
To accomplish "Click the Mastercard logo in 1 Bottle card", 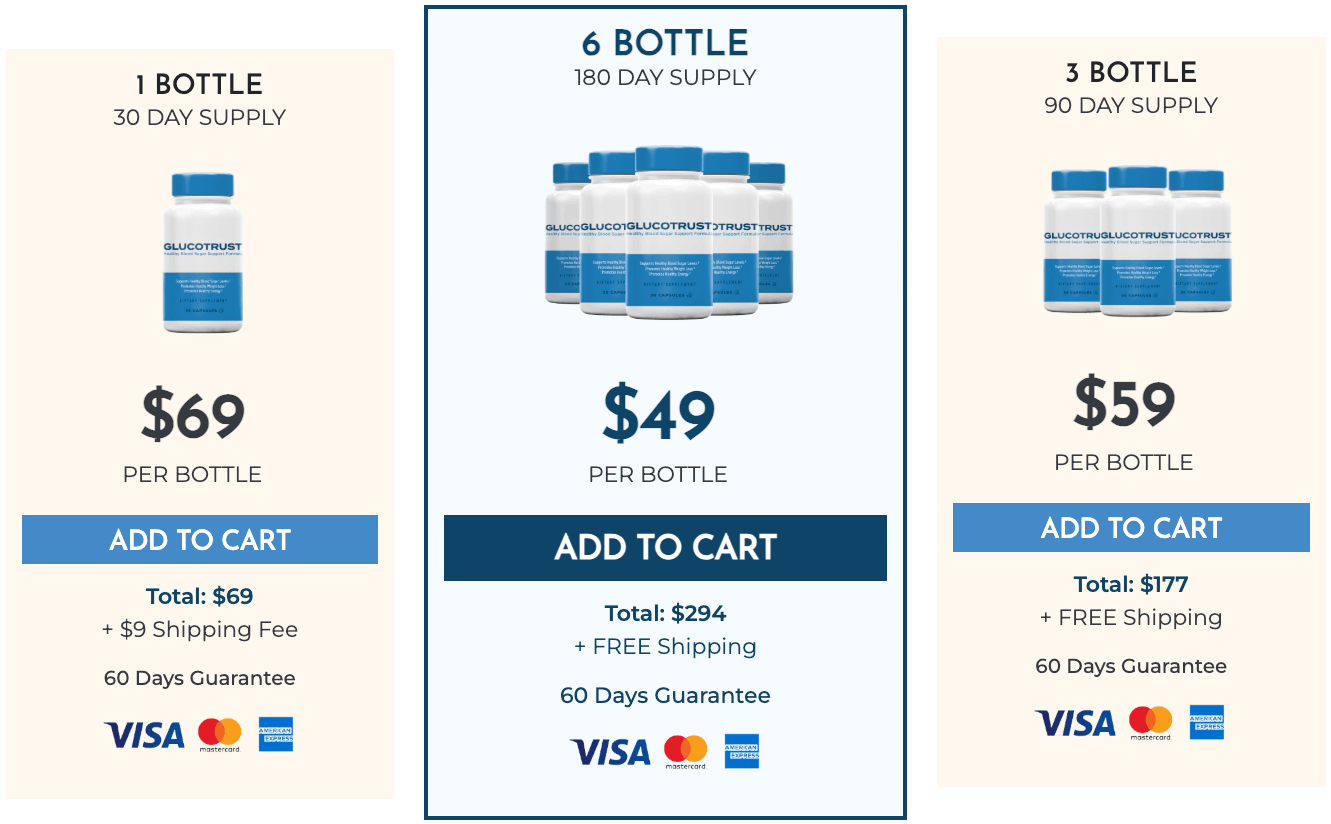I will click(x=220, y=735).
